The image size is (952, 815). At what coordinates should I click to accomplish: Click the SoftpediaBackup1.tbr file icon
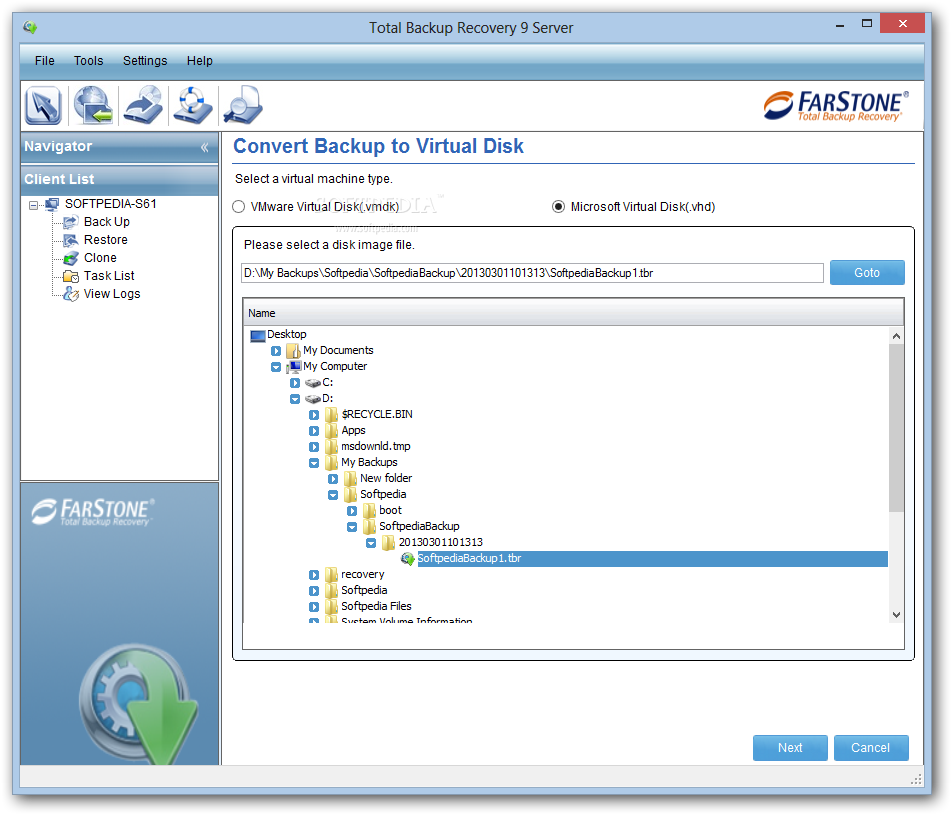point(407,559)
